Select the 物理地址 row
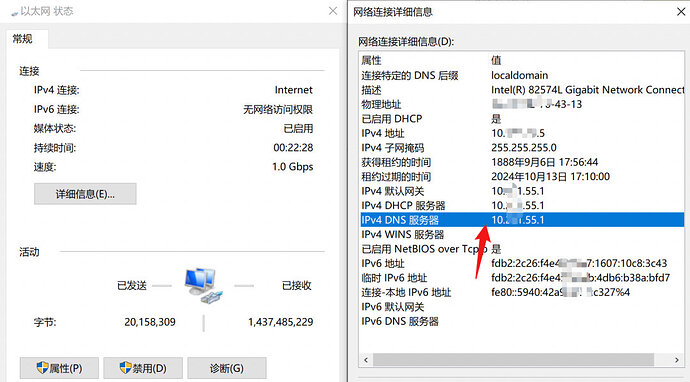Screen dimensions: 690x382 [522, 104]
